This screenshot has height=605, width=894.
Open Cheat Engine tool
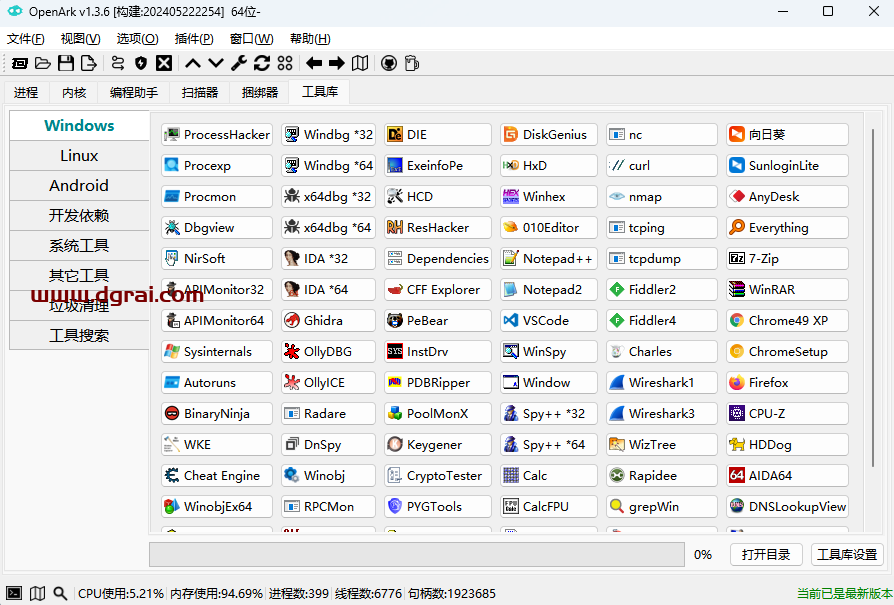[x=217, y=476]
